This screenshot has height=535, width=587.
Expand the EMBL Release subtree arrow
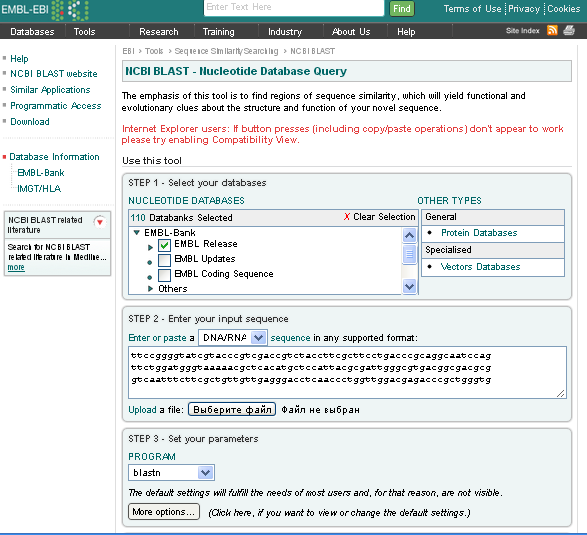(x=150, y=247)
